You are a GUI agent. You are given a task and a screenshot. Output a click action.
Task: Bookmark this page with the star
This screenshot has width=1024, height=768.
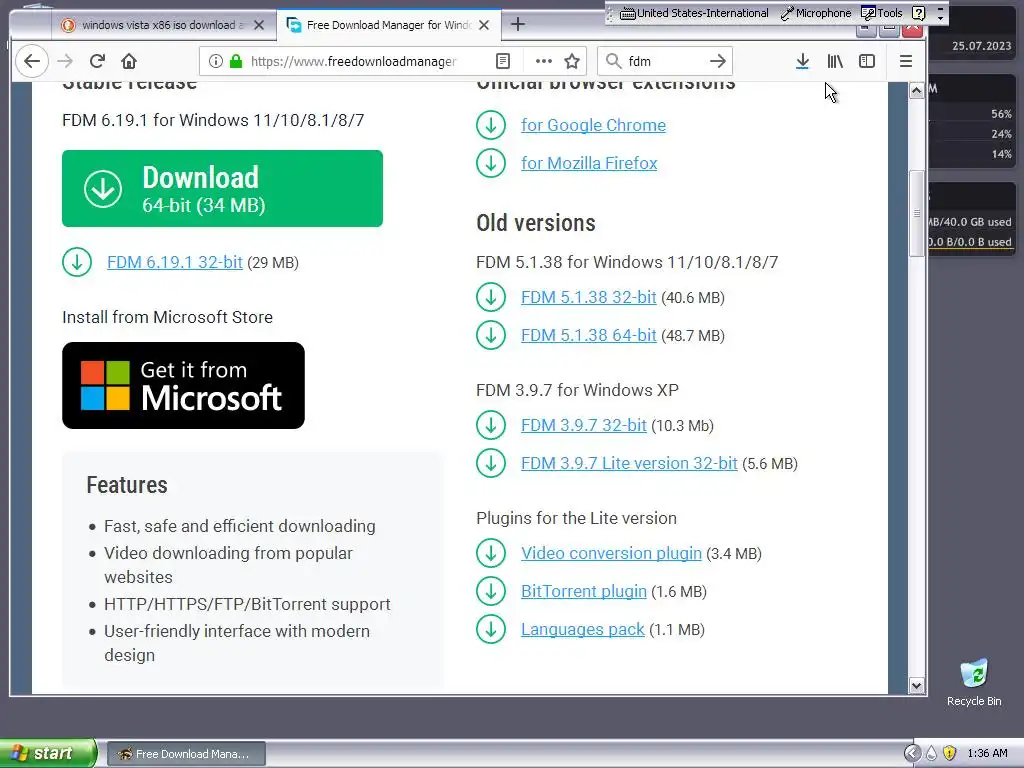[x=572, y=61]
